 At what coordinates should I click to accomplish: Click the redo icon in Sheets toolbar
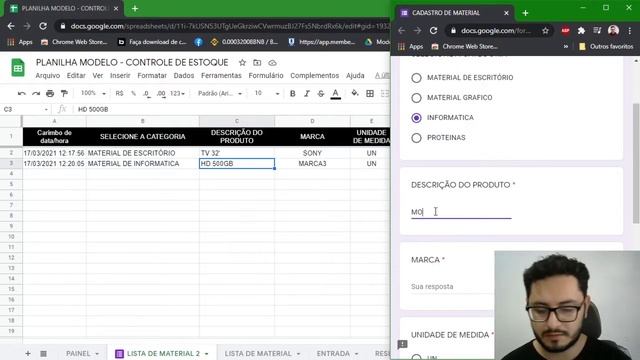tap(36, 93)
